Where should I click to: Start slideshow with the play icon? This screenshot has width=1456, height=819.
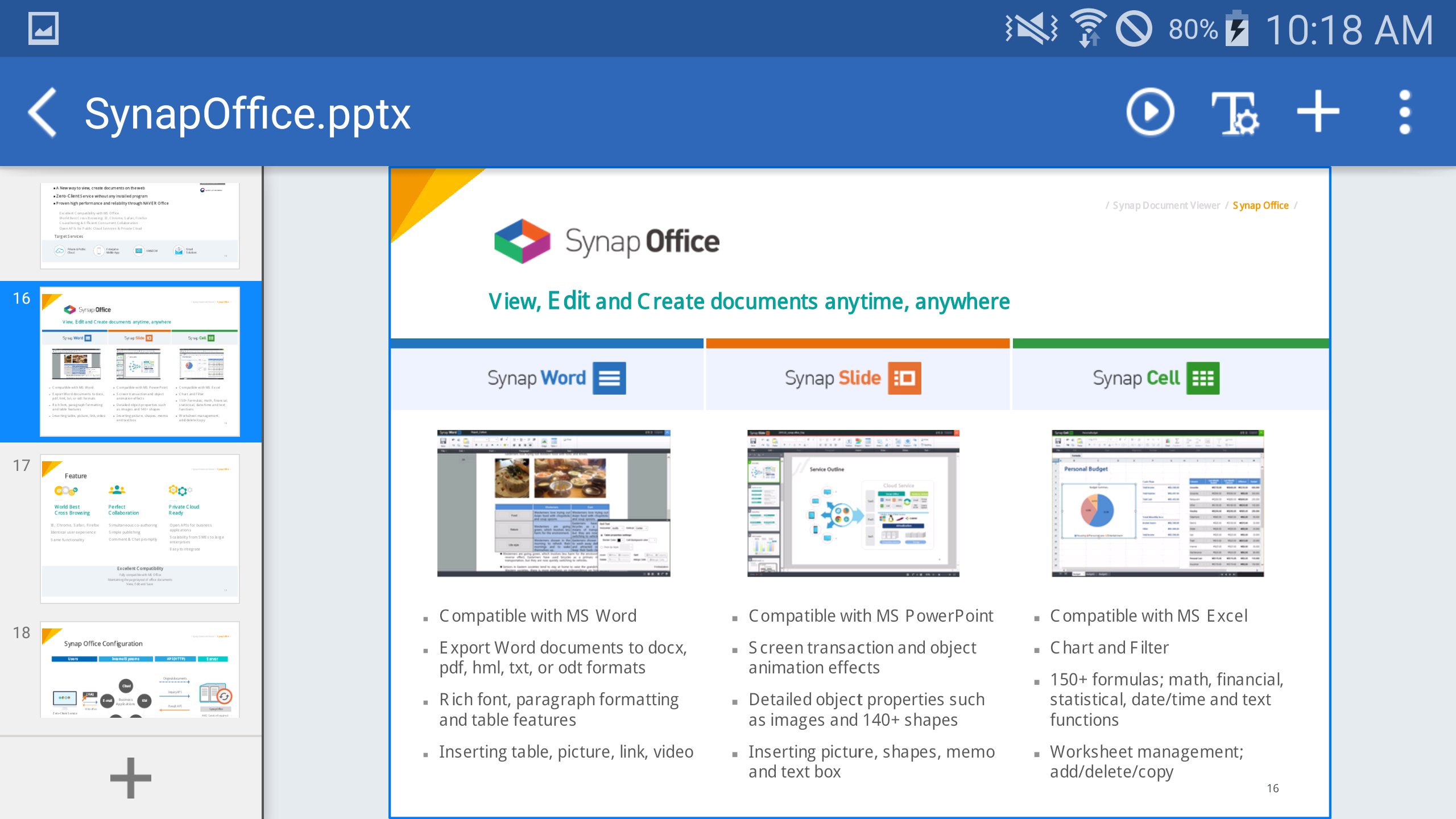tap(1150, 113)
